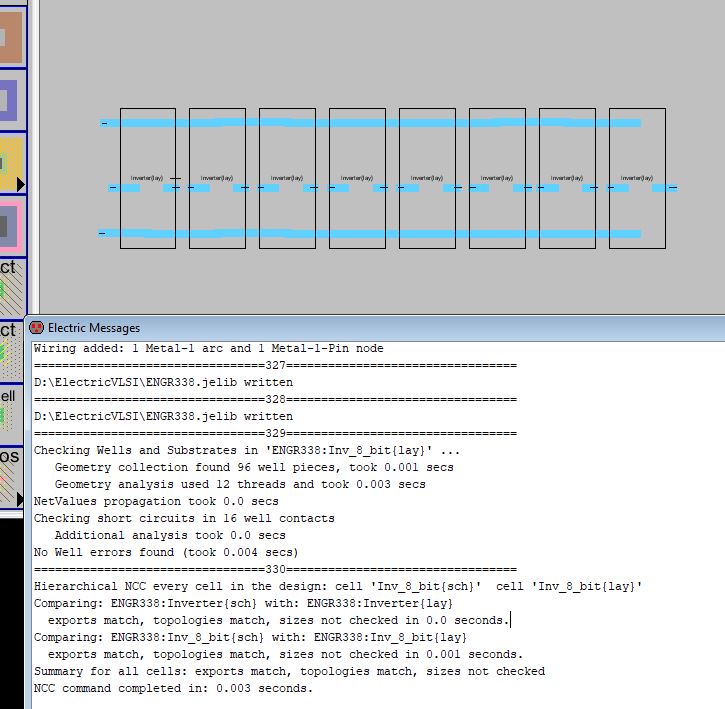This screenshot has height=709, width=725.
Task: Click the upper 'ct' contact palette entry
Action: point(11,283)
